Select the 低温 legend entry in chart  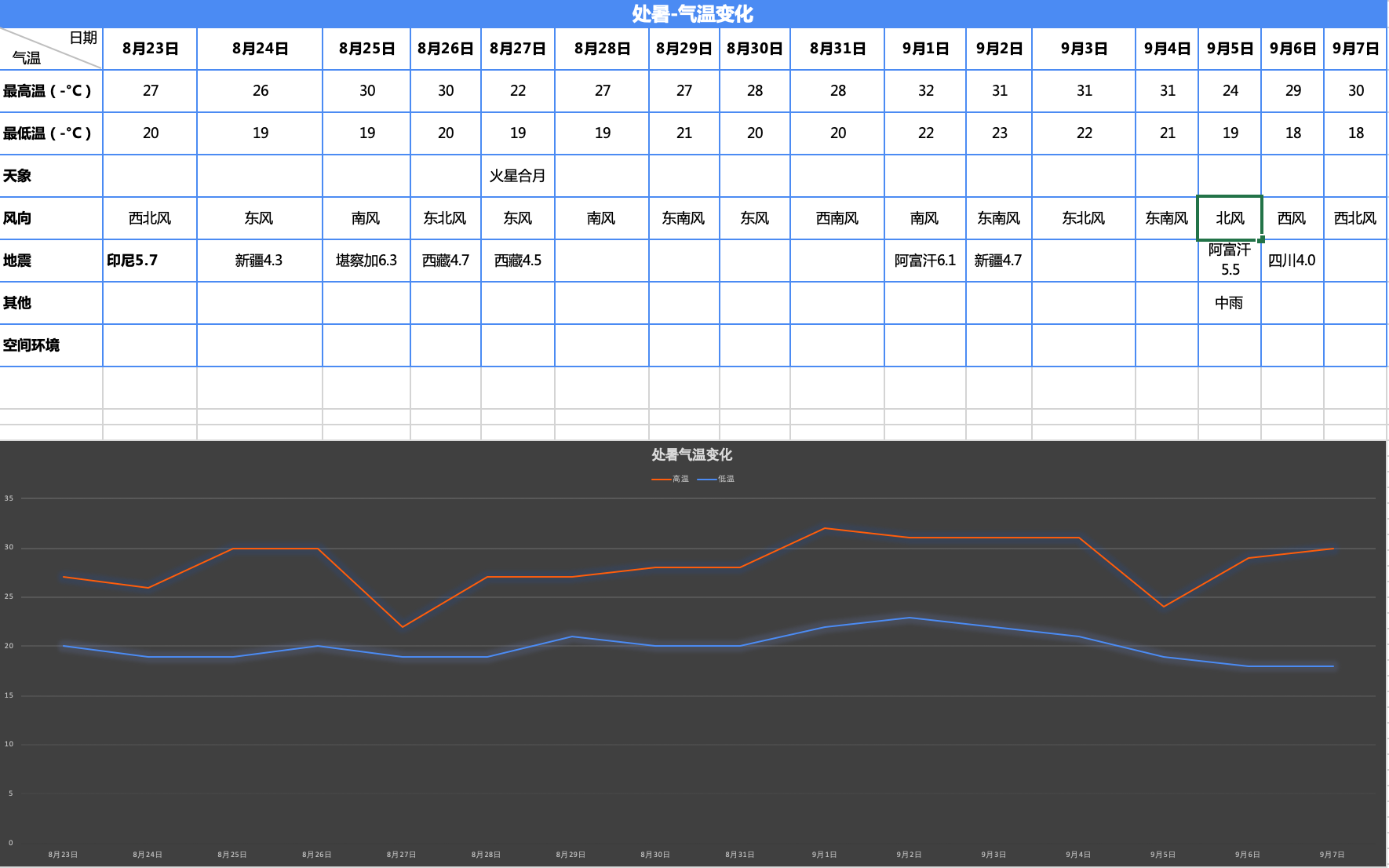click(x=716, y=479)
